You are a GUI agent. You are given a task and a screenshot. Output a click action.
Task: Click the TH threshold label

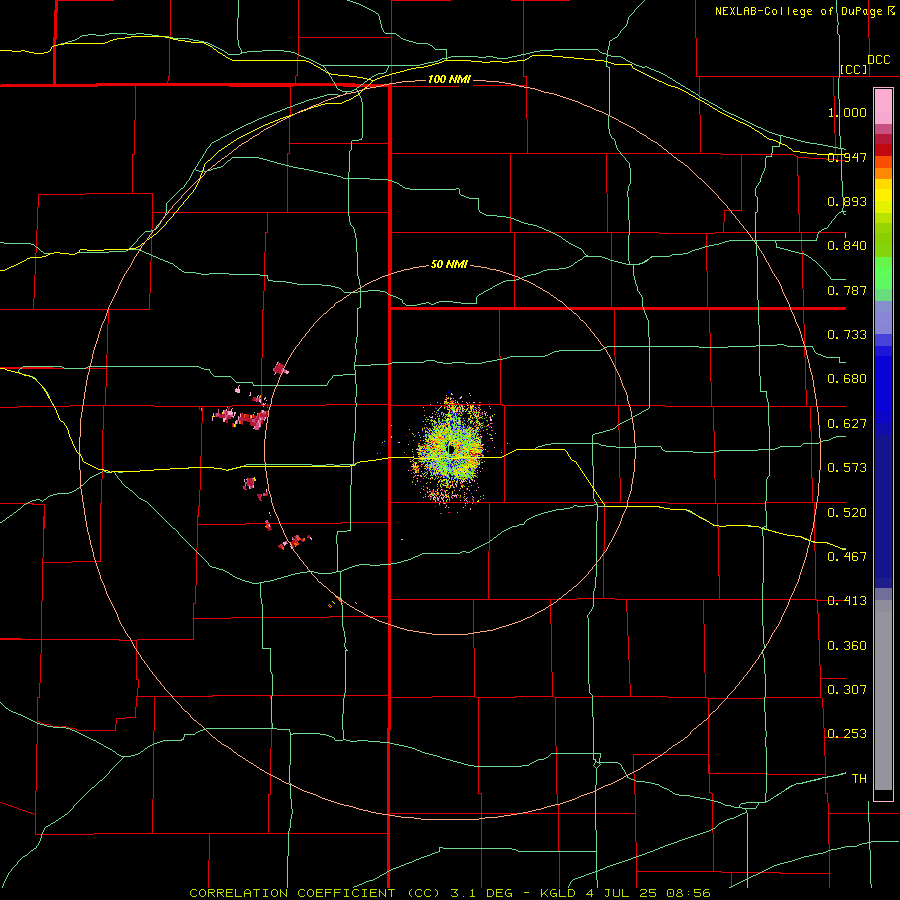[859, 779]
